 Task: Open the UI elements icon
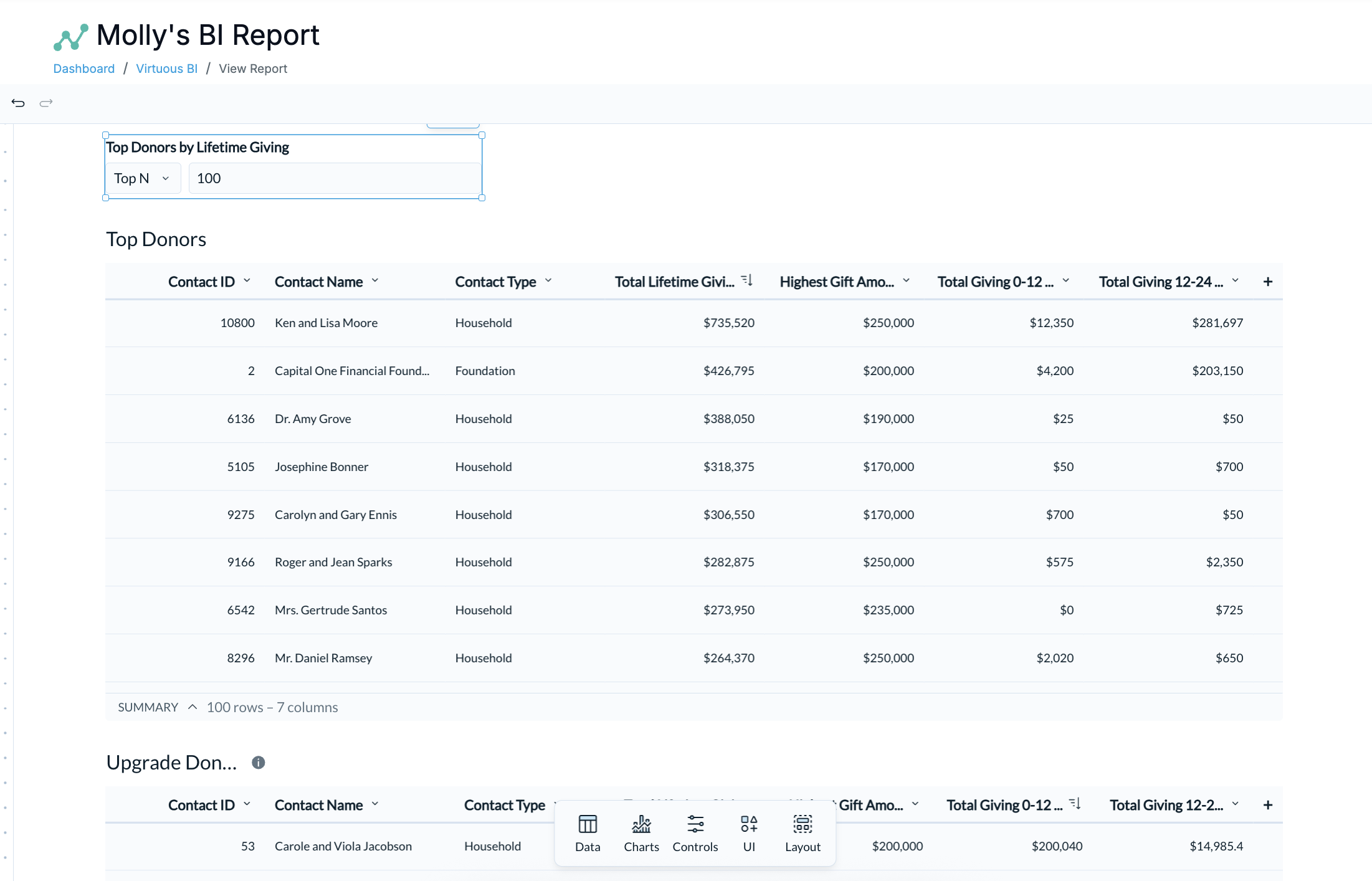click(749, 833)
